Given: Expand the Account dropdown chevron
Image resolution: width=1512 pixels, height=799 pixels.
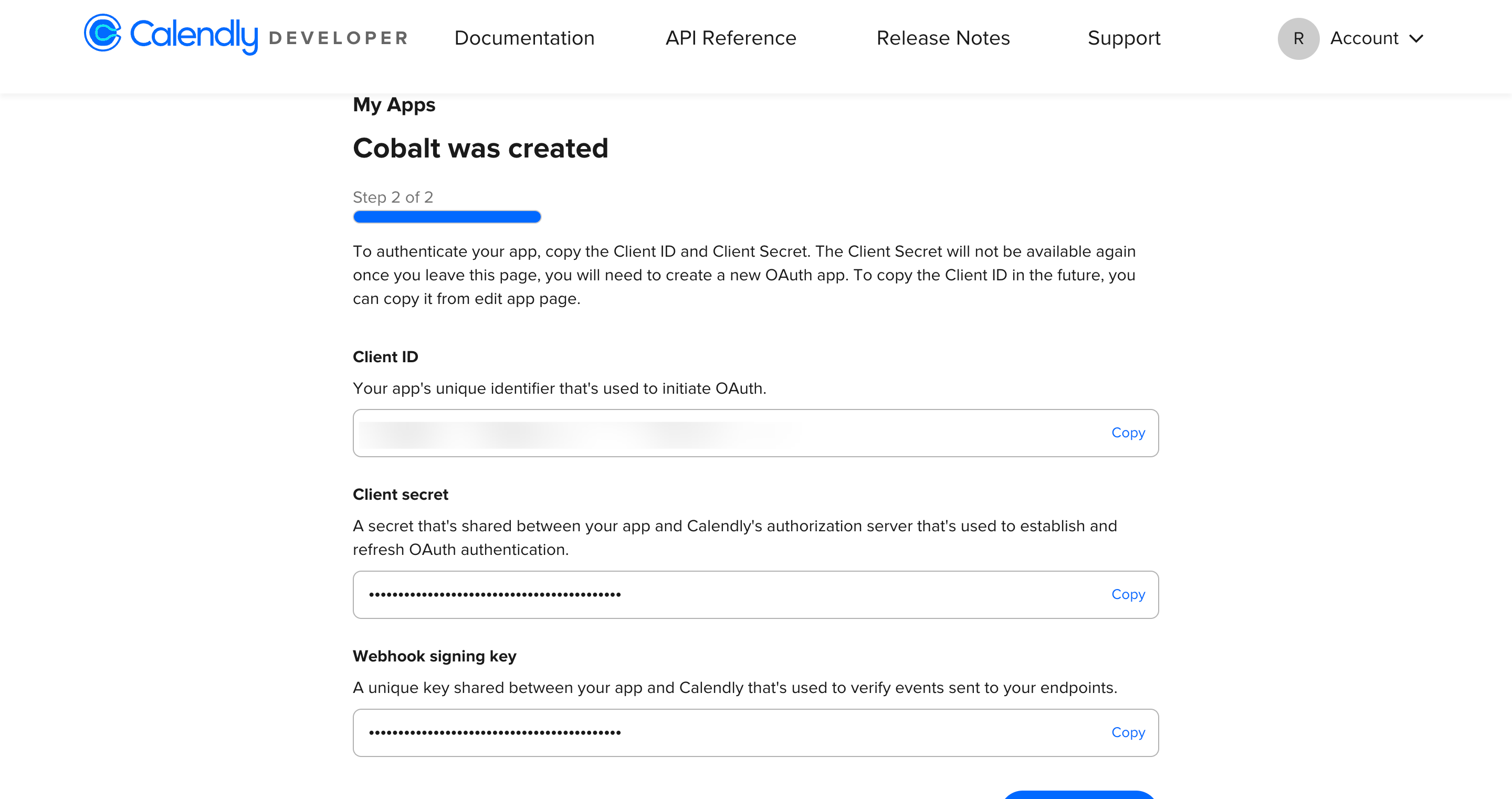Looking at the screenshot, I should pyautogui.click(x=1416, y=39).
